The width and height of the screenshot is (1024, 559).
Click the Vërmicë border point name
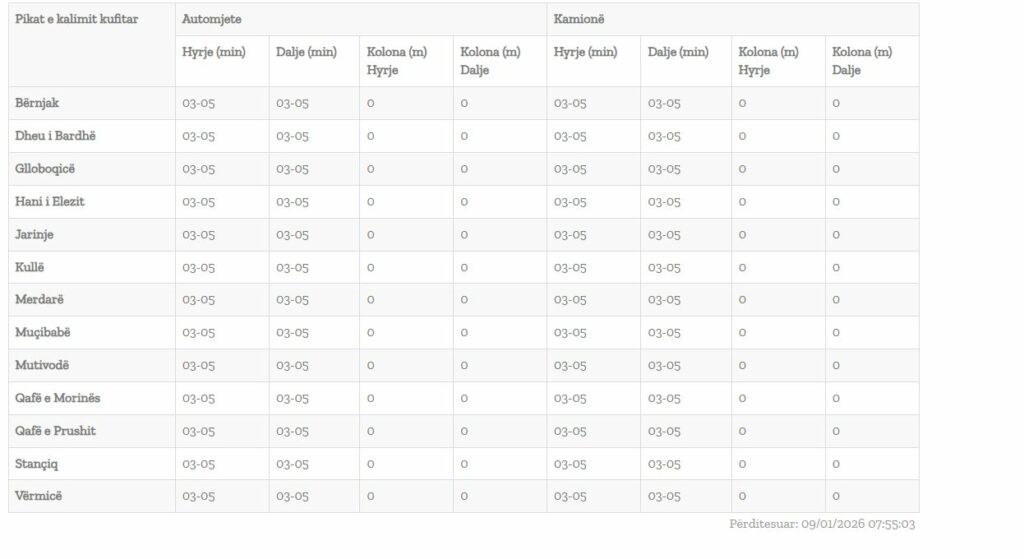pos(38,496)
